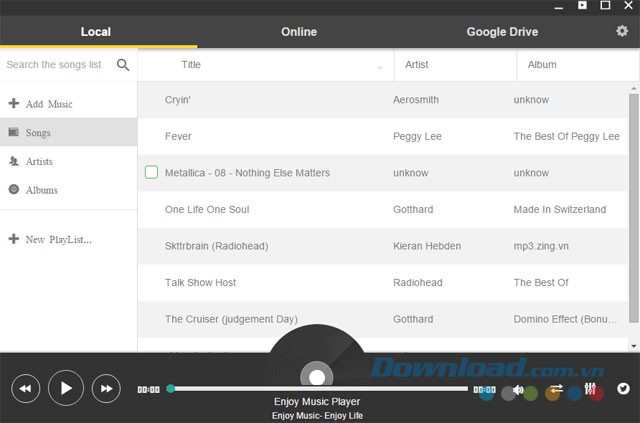Start playback with the Play button
640x423 pixels.
point(66,388)
